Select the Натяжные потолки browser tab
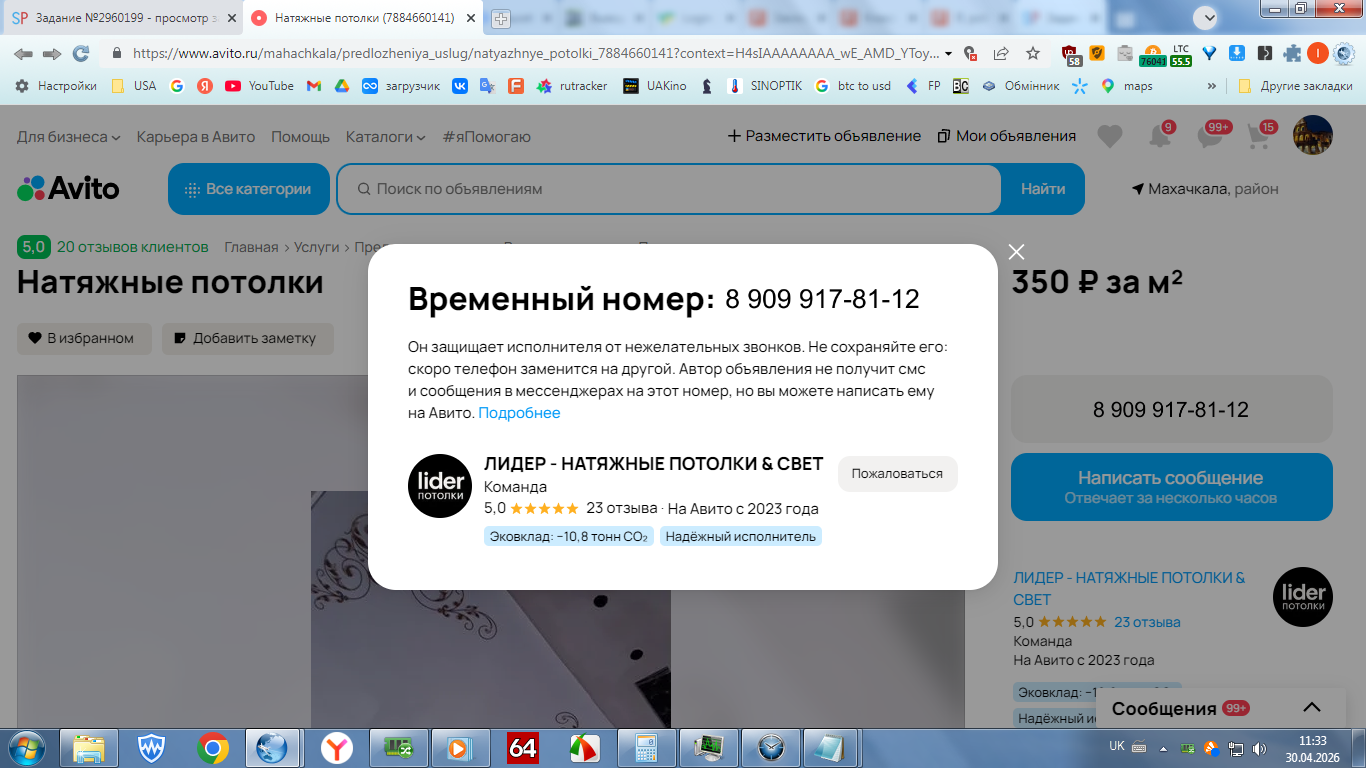The image size is (1366, 768). (363, 18)
